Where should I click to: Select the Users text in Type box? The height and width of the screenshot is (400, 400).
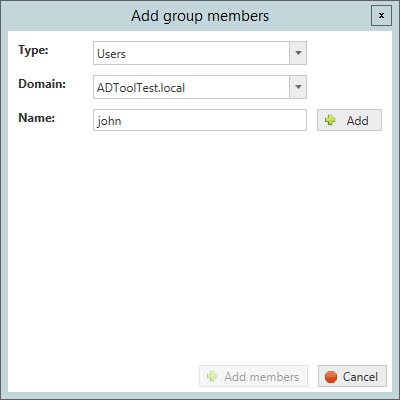[x=111, y=54]
